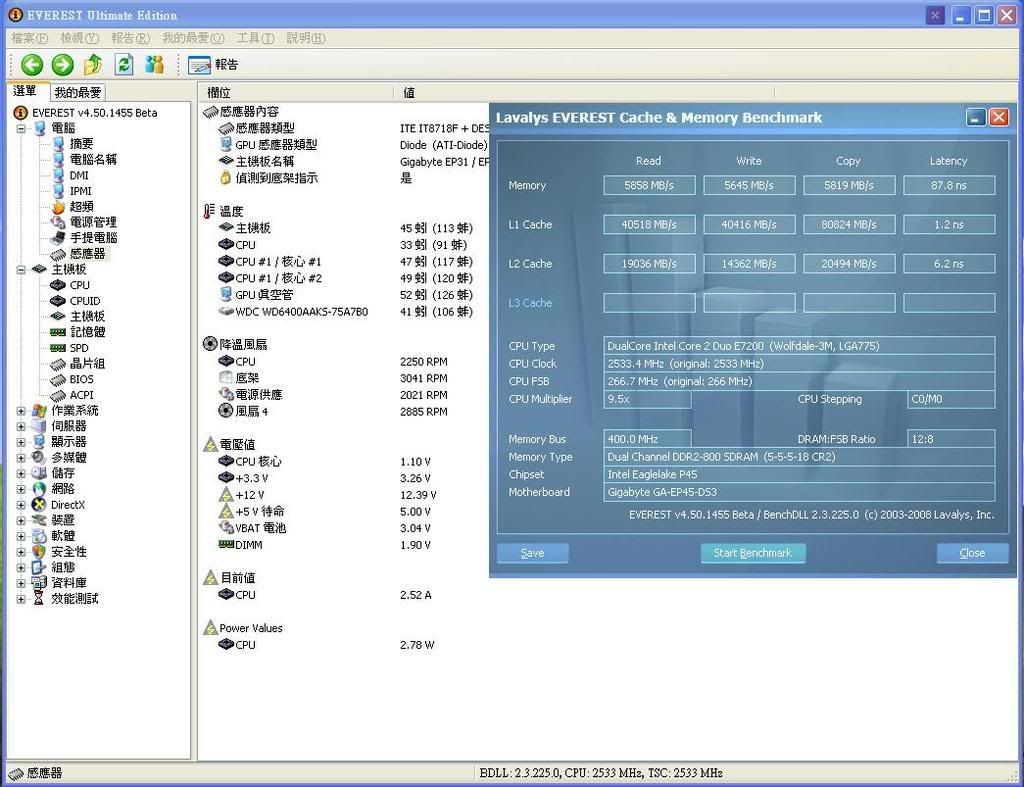Collapse the 主機板 tree node
Screen dimensions: 1024x787
click(21, 270)
